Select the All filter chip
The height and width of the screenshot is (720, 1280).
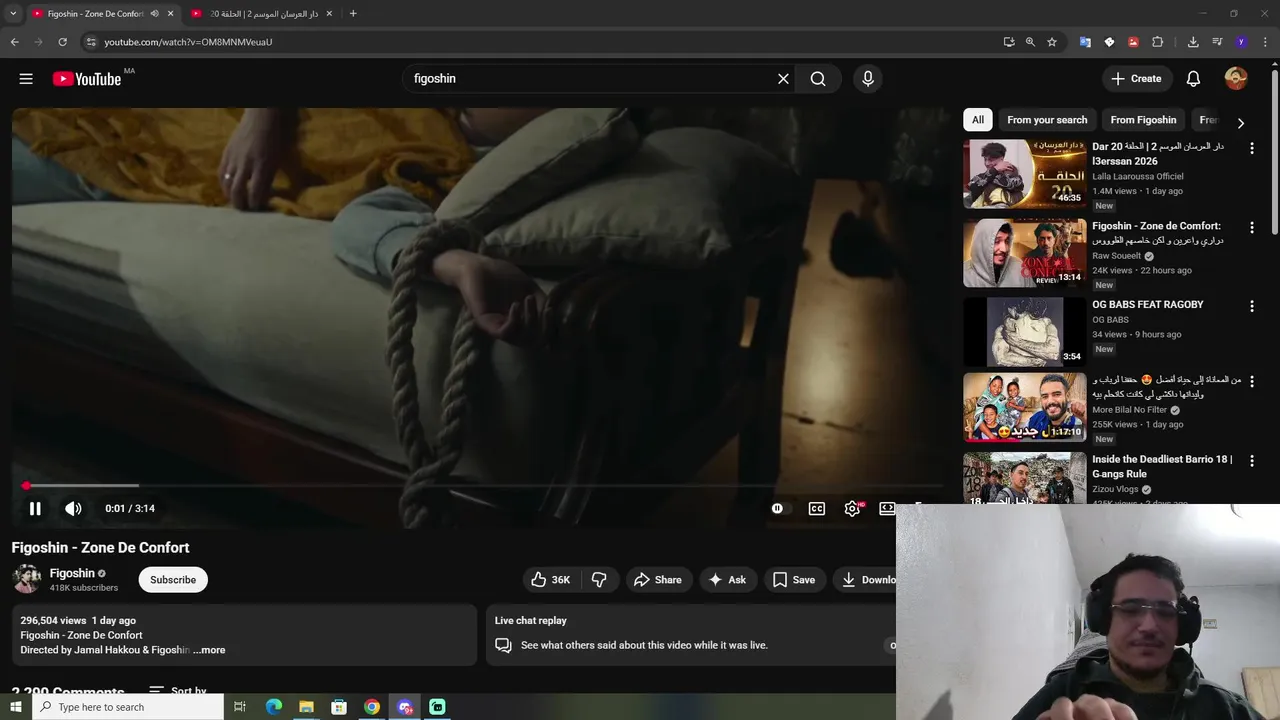pos(978,120)
